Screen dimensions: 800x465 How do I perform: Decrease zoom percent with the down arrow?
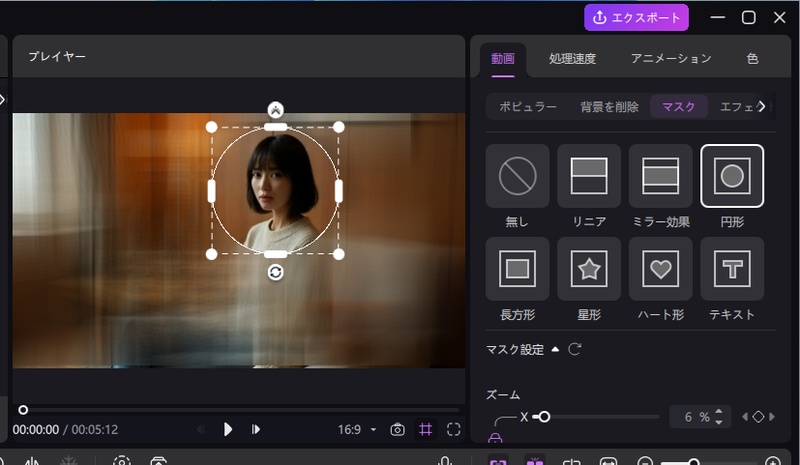point(719,422)
